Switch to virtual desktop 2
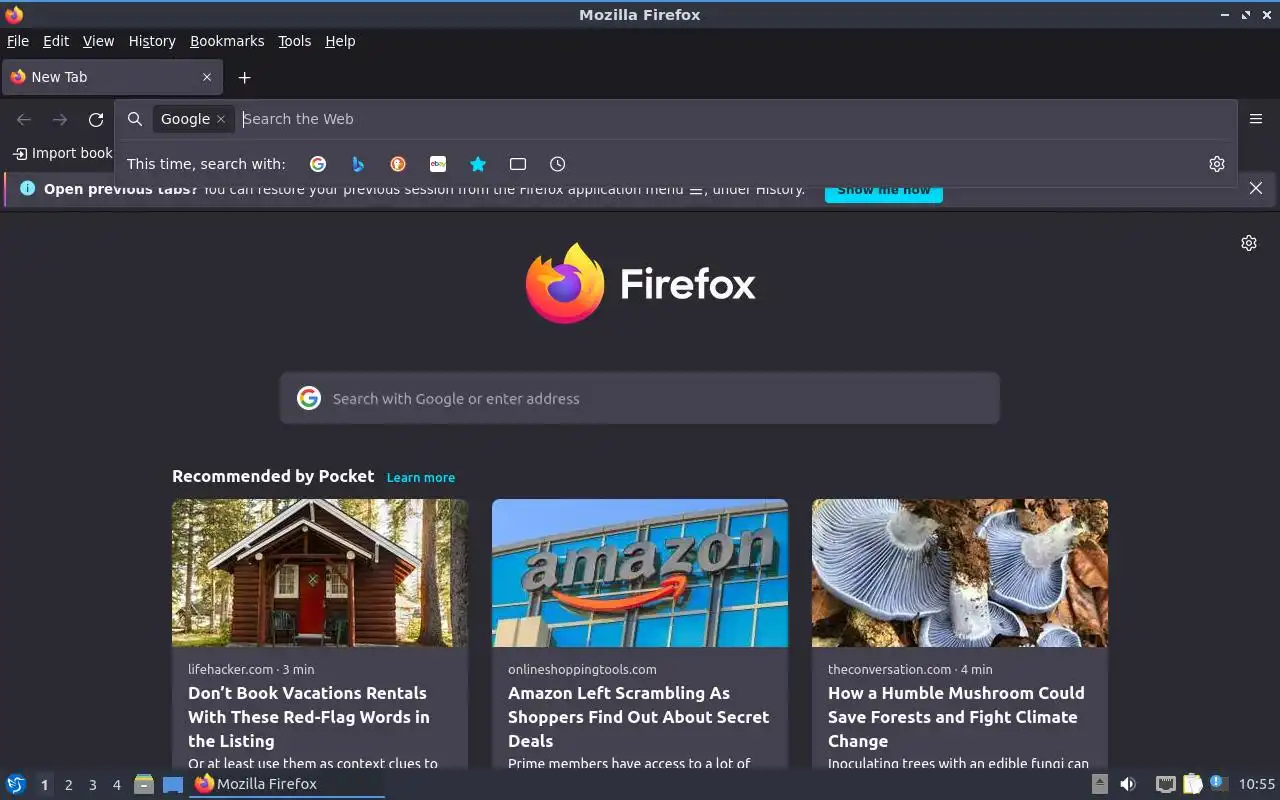The height and width of the screenshot is (800, 1280). point(68,785)
